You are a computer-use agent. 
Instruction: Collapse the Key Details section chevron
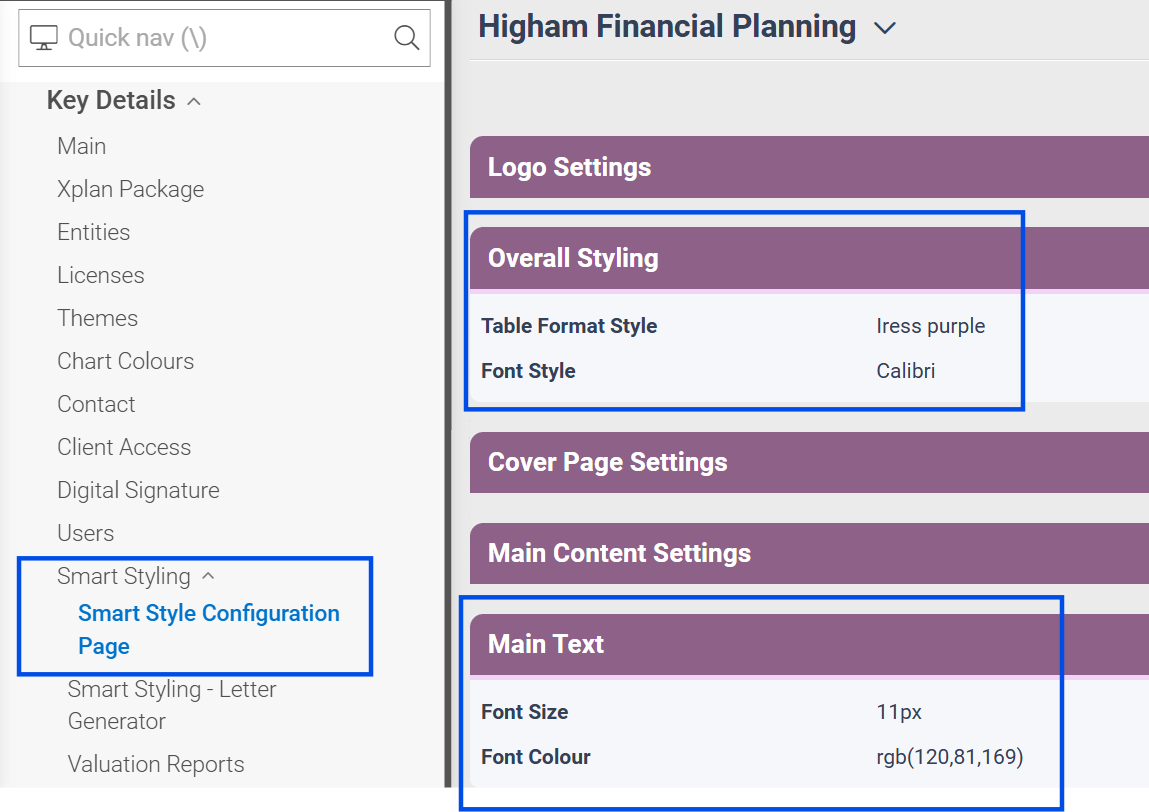[195, 101]
